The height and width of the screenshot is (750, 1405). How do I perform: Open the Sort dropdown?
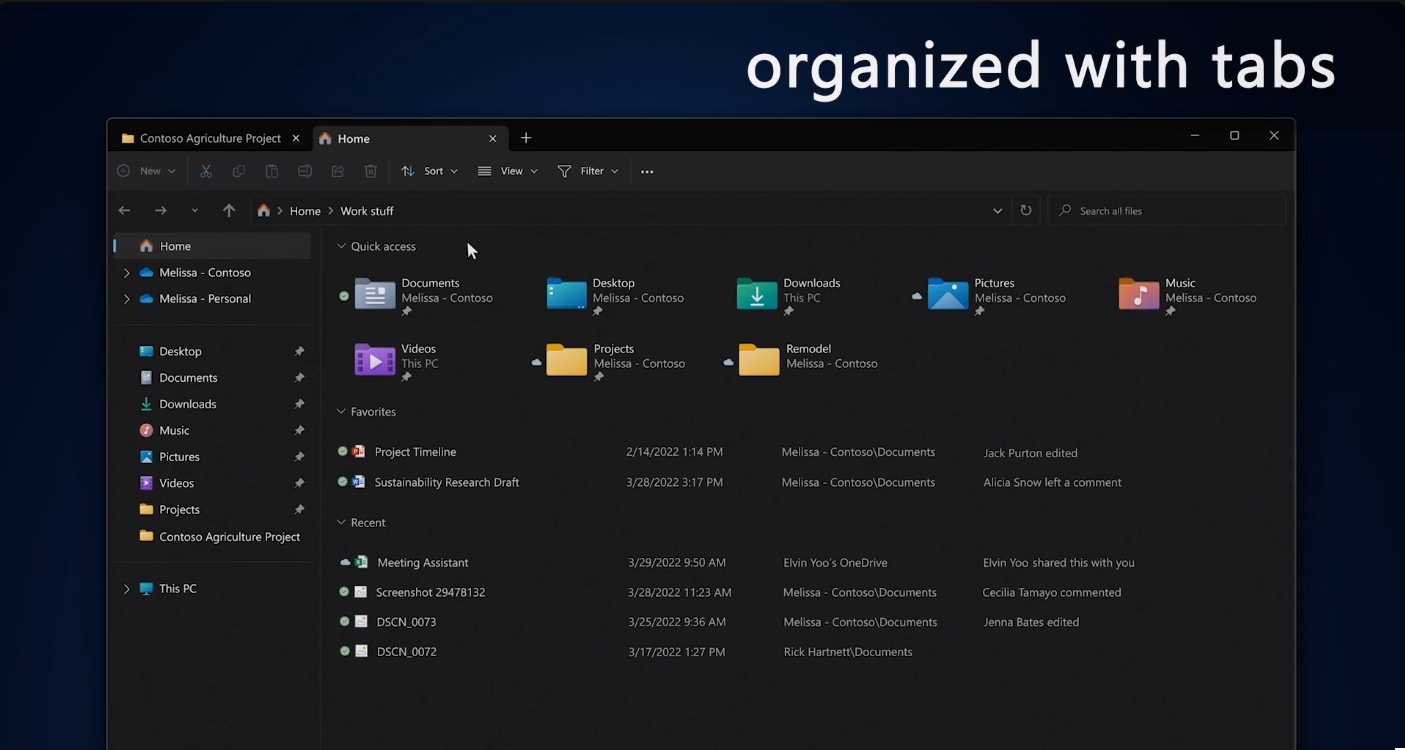point(429,171)
